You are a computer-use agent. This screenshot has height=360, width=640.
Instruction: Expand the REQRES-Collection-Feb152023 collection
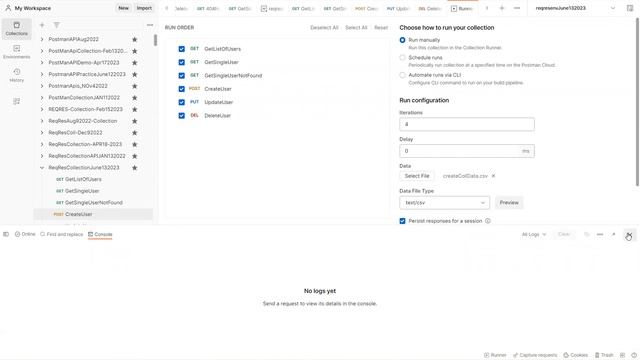[x=42, y=109]
